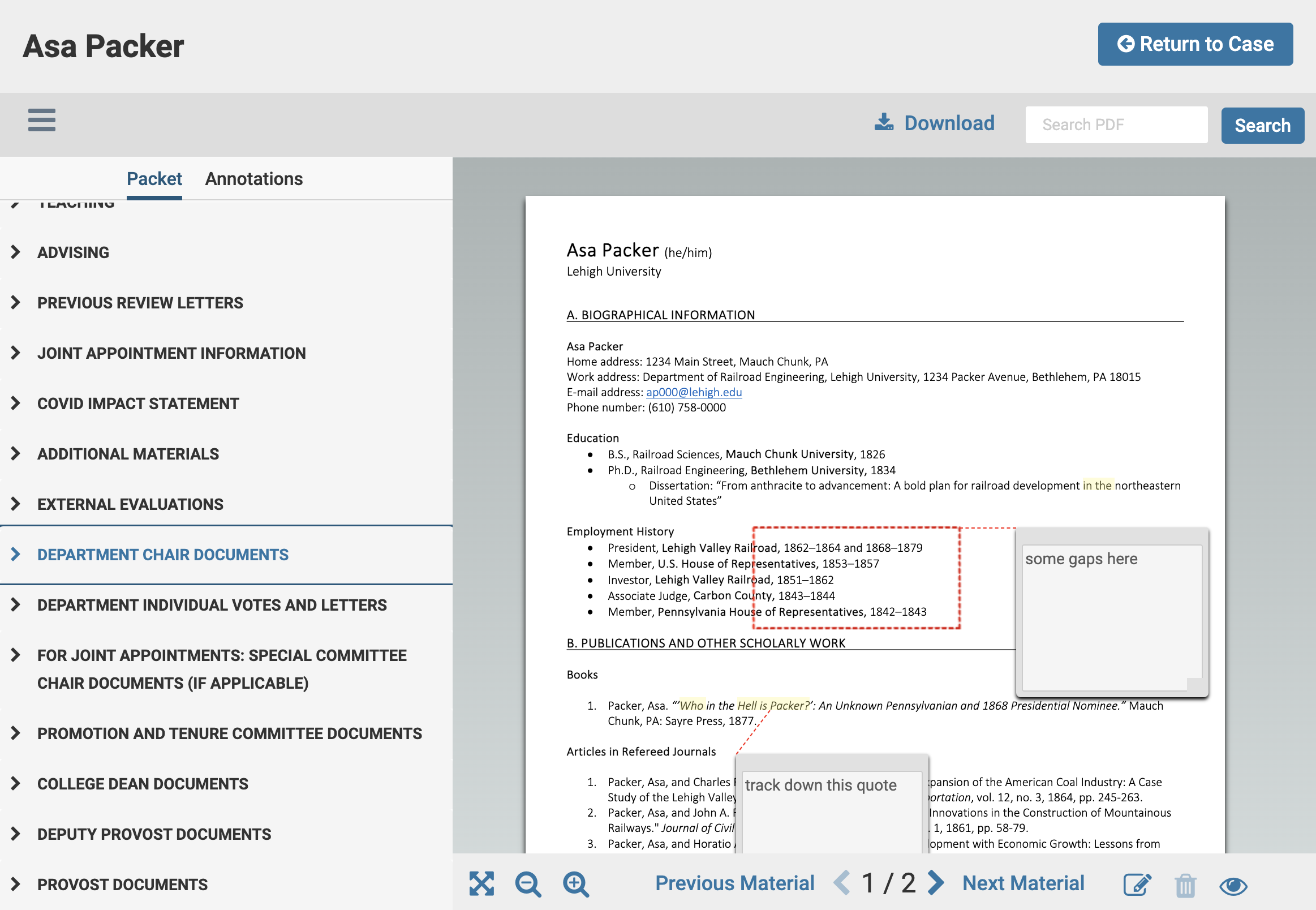Zoom in with the magnifier plus icon

point(576,885)
